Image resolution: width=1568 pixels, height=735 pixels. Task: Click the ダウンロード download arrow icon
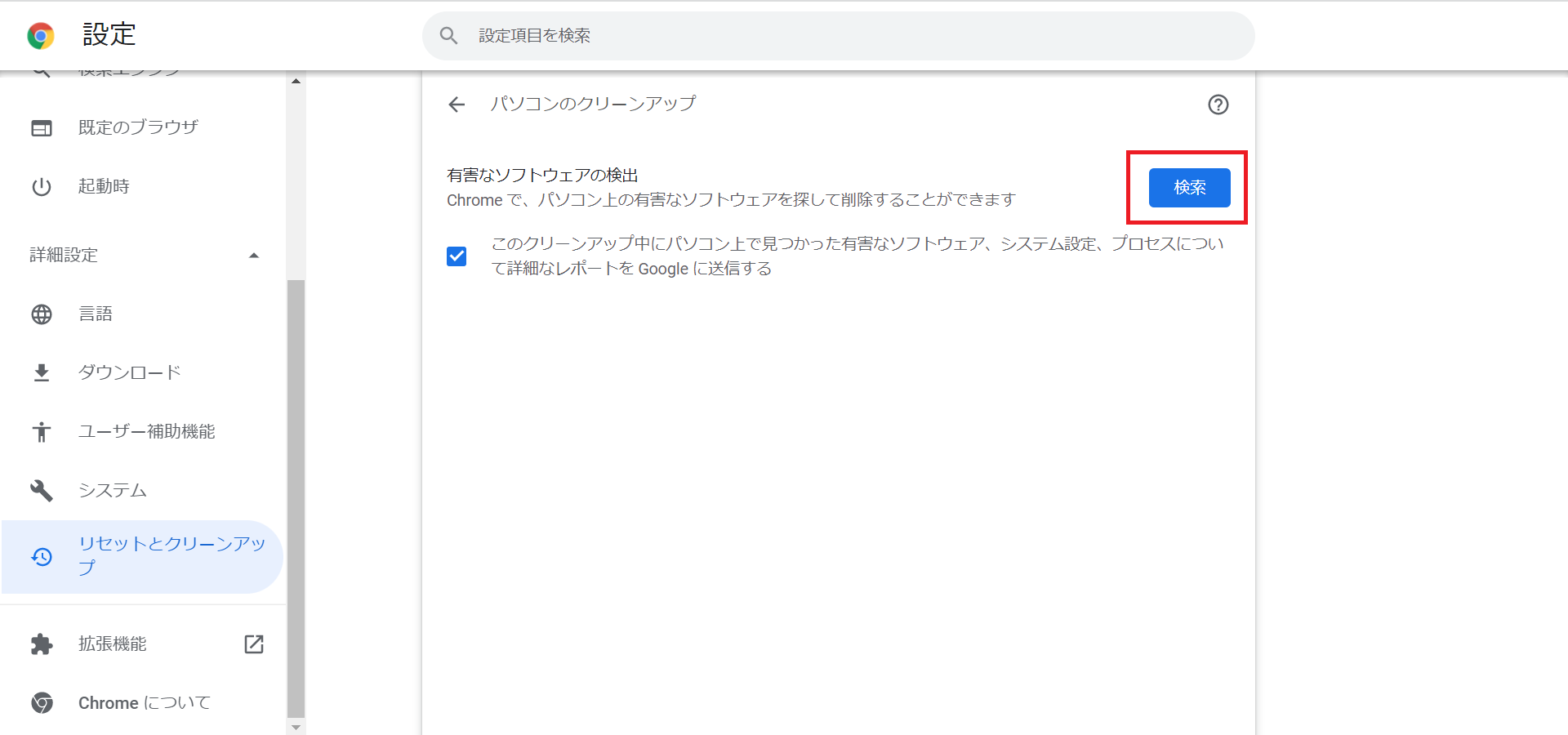pos(42,373)
